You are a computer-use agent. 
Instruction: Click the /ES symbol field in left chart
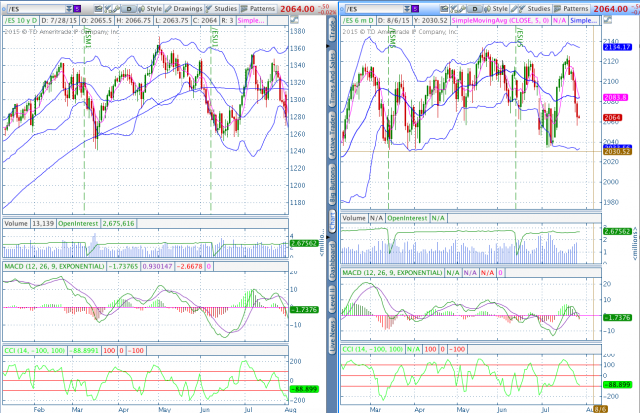pos(36,9)
